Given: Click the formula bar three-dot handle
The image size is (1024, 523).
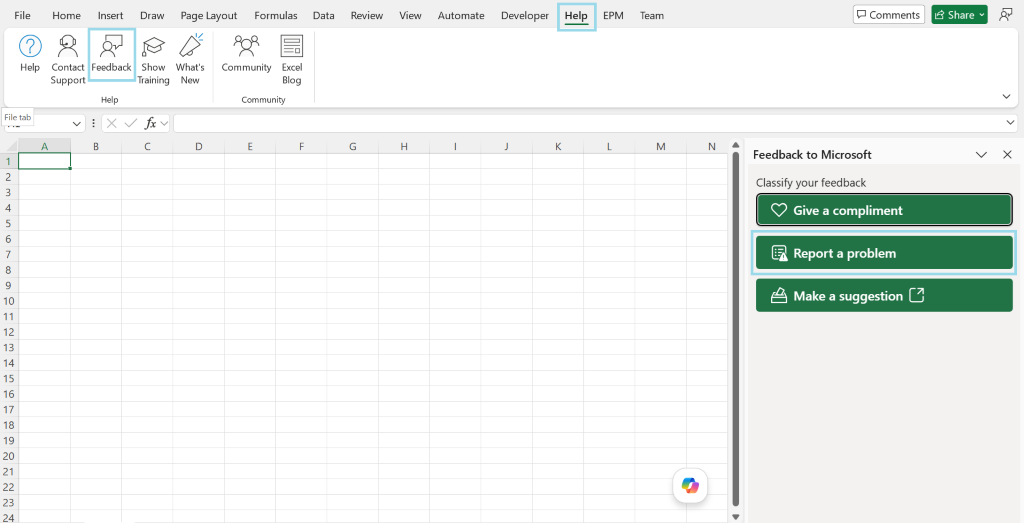Looking at the screenshot, I should point(94,123).
